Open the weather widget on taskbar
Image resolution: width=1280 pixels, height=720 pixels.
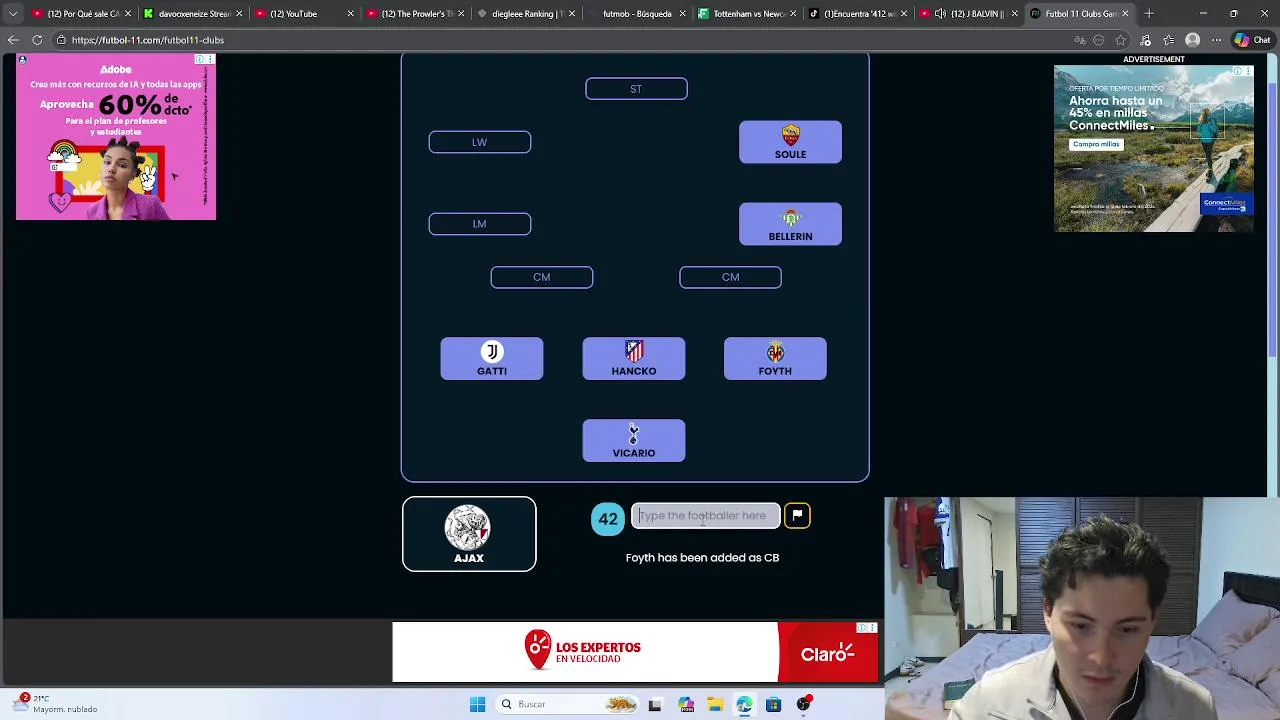click(x=55, y=704)
